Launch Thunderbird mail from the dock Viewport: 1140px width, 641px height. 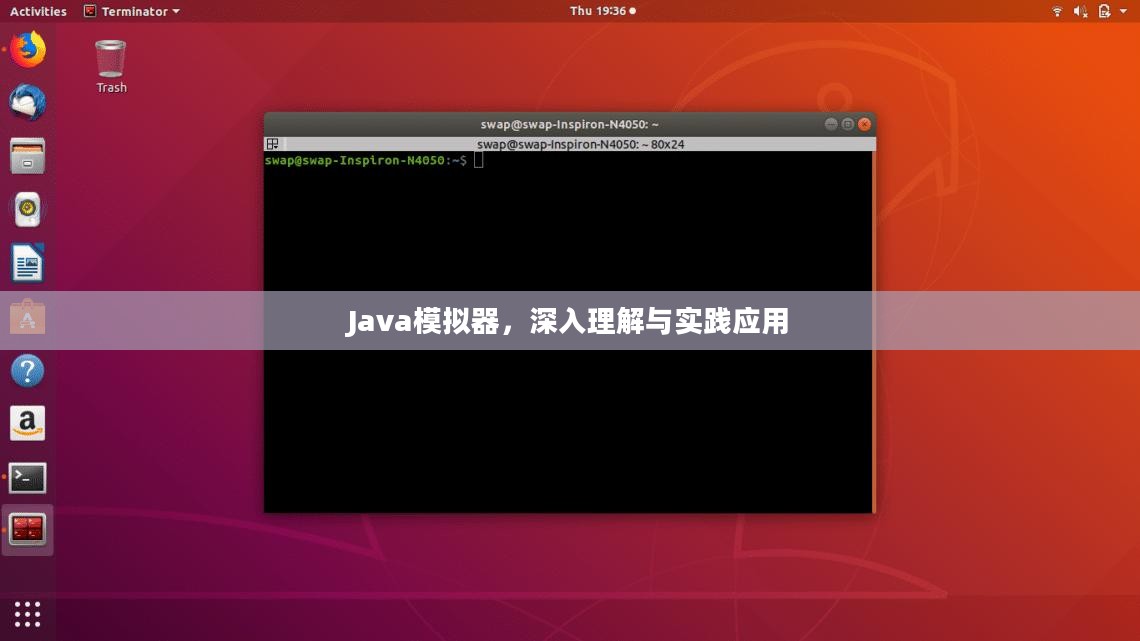click(x=28, y=102)
